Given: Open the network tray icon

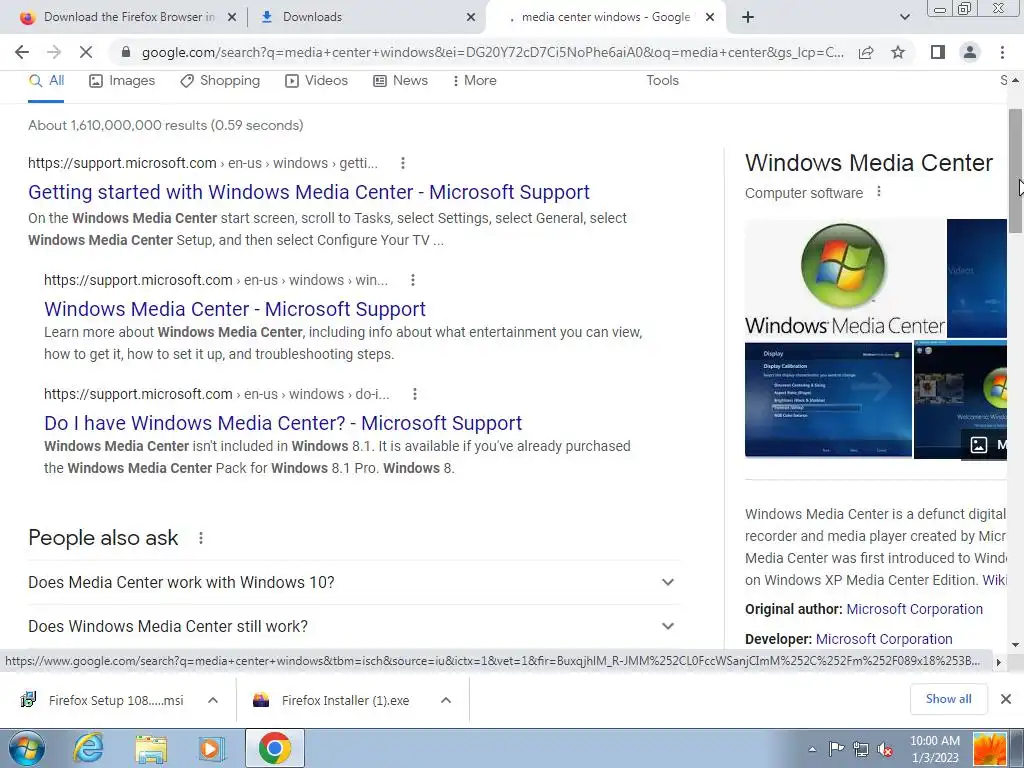Looking at the screenshot, I should coord(861,749).
